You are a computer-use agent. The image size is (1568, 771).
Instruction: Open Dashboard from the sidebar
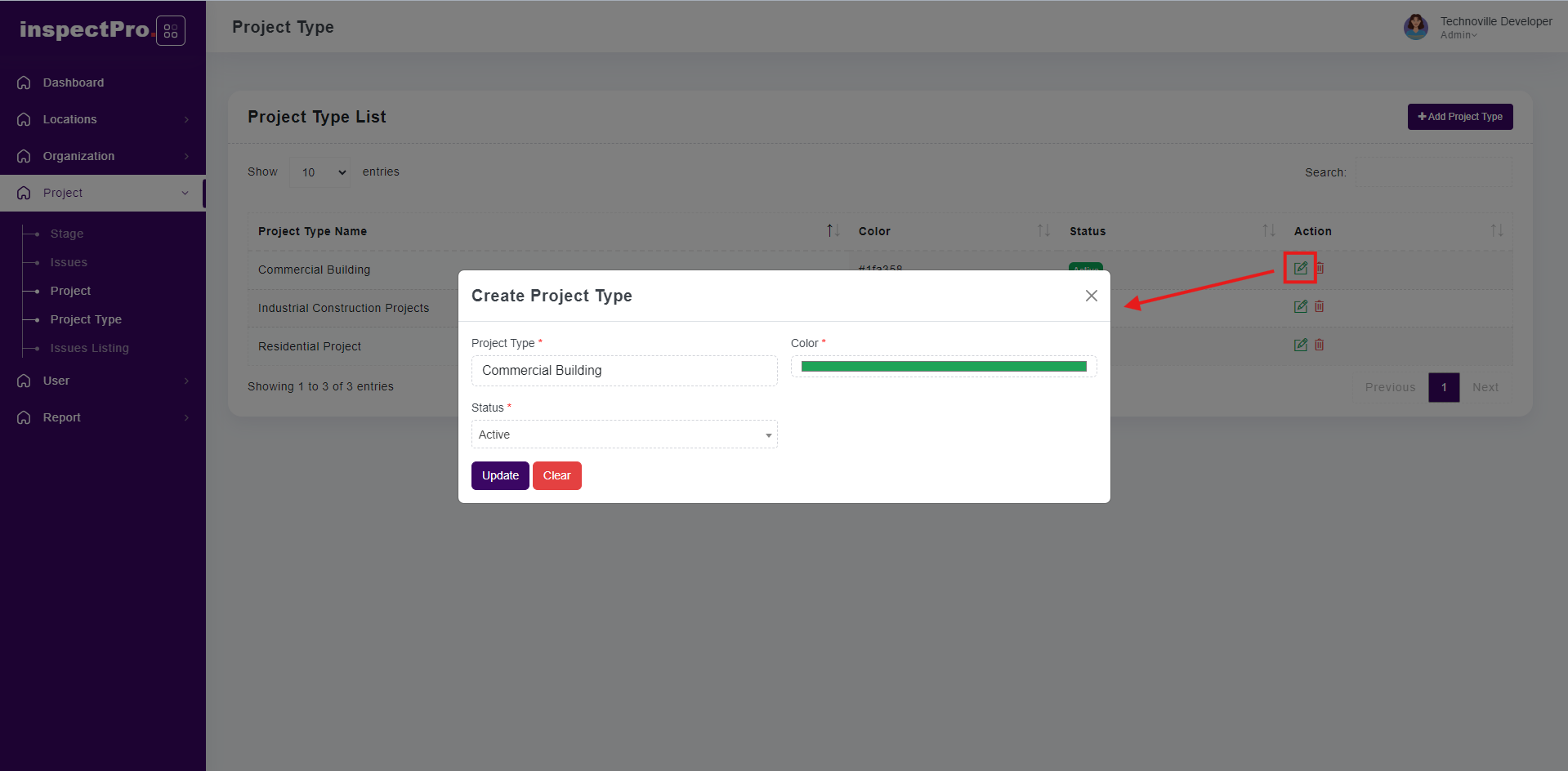click(x=73, y=82)
